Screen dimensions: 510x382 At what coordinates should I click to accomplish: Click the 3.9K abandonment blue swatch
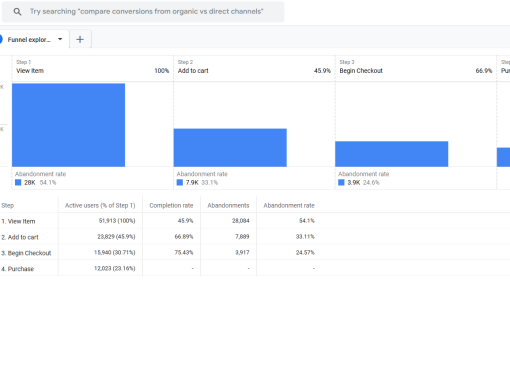341,182
